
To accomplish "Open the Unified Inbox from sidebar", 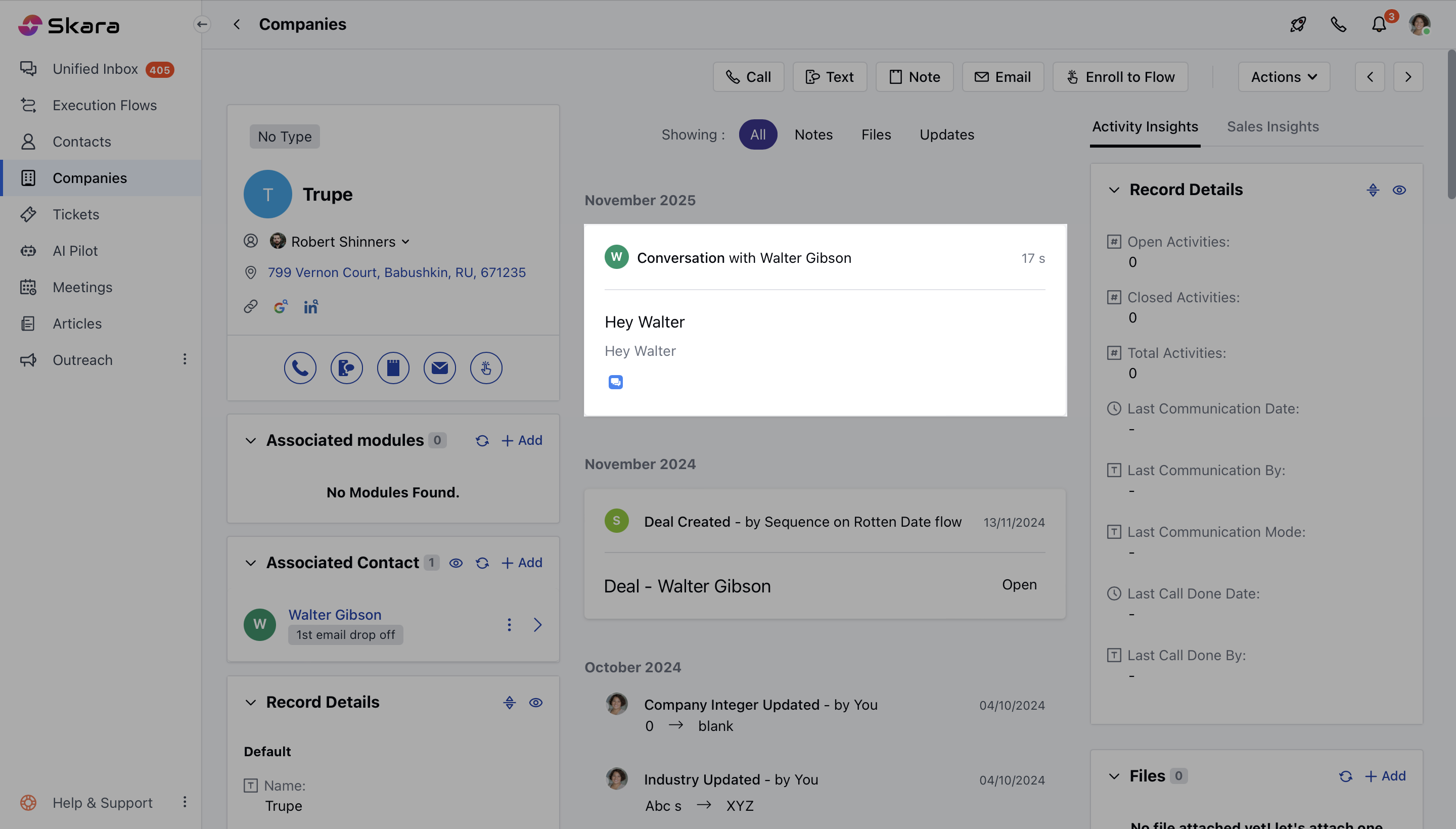I will click(x=95, y=69).
